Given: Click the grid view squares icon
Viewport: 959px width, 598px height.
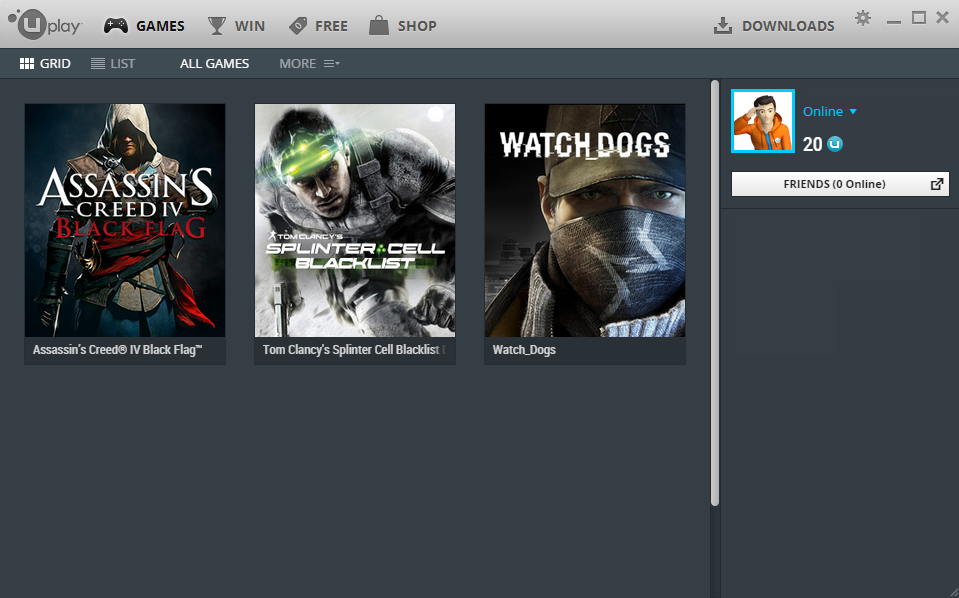Looking at the screenshot, I should click(x=27, y=64).
